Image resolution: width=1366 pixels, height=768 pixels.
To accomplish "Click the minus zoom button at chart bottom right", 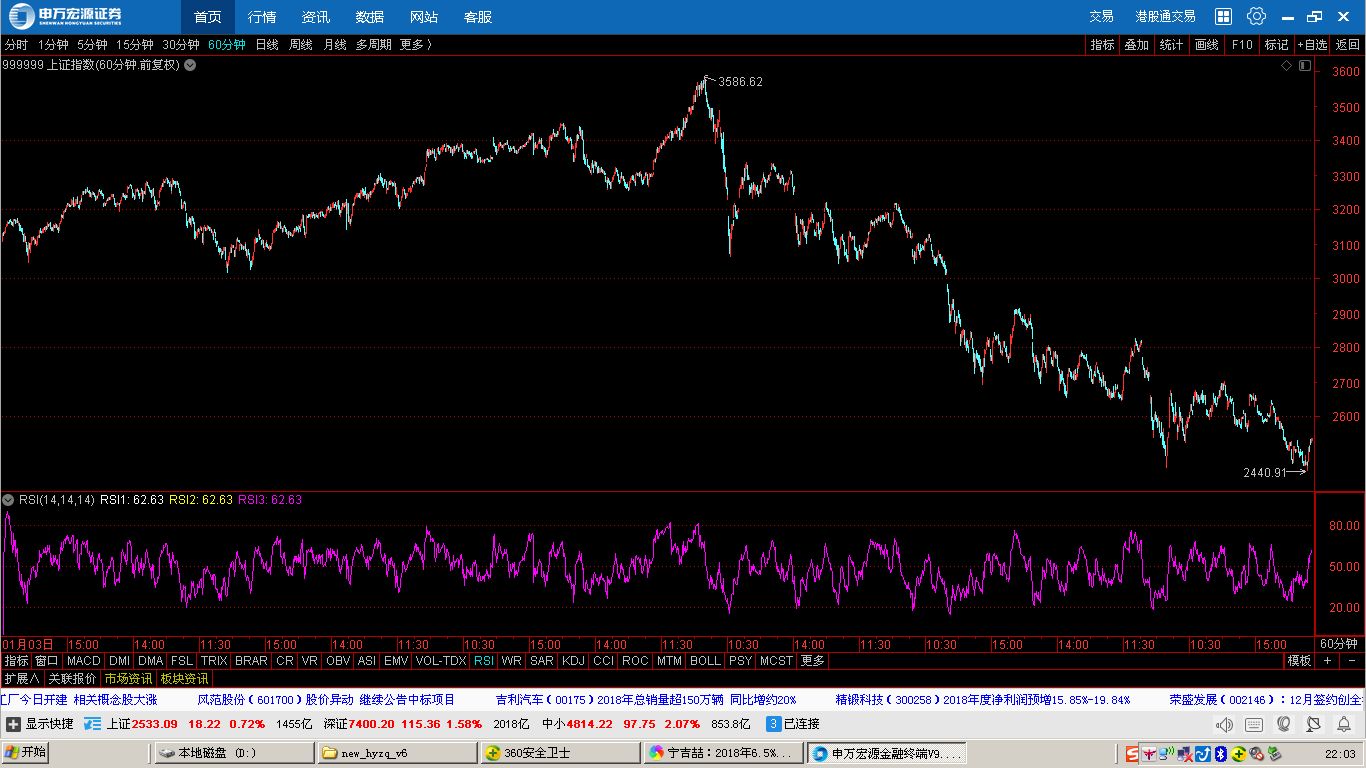I will click(x=1351, y=661).
